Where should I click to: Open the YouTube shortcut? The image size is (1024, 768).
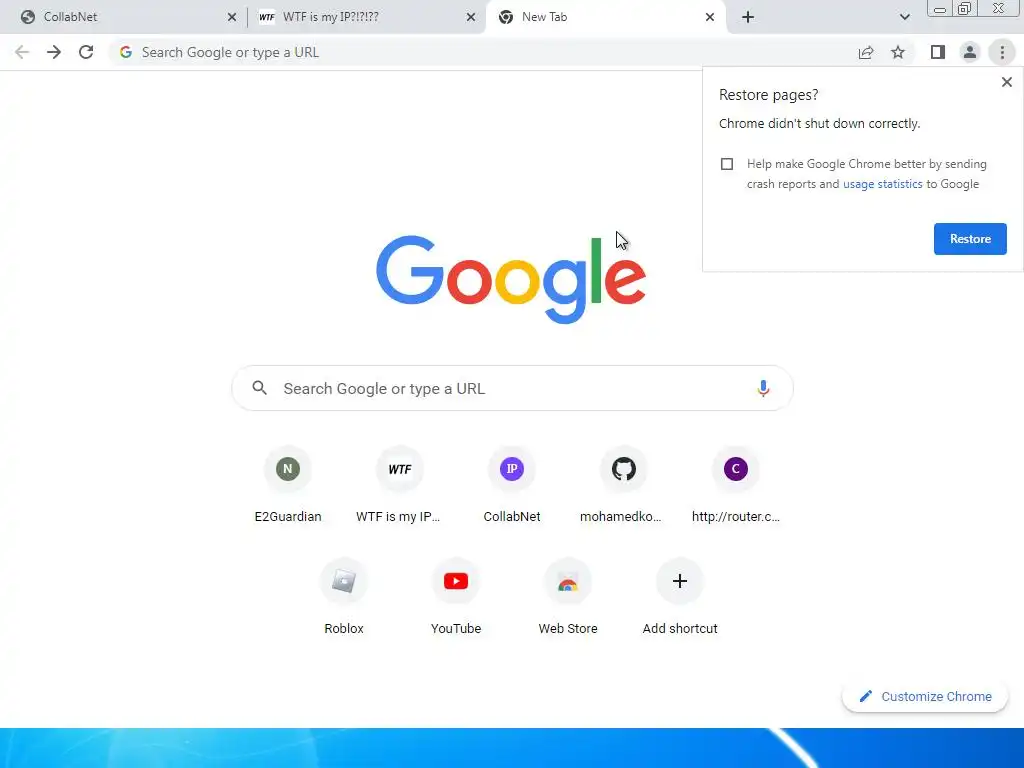[x=456, y=598]
